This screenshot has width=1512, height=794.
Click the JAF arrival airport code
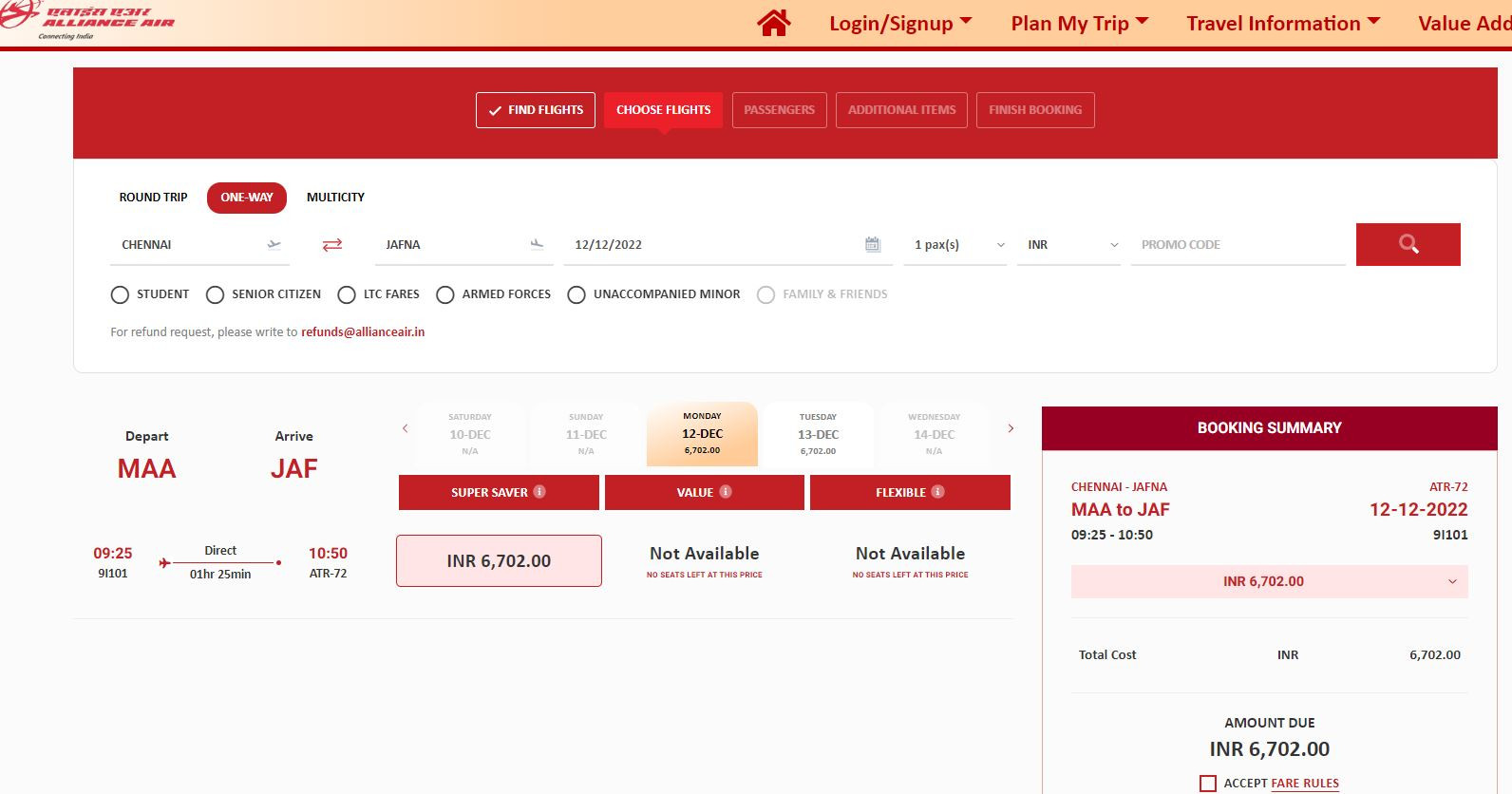pos(294,469)
